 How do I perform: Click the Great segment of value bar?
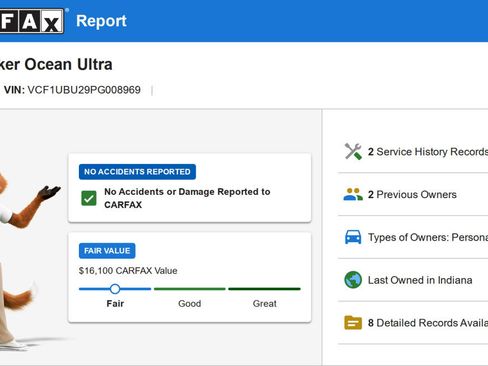tap(264, 289)
